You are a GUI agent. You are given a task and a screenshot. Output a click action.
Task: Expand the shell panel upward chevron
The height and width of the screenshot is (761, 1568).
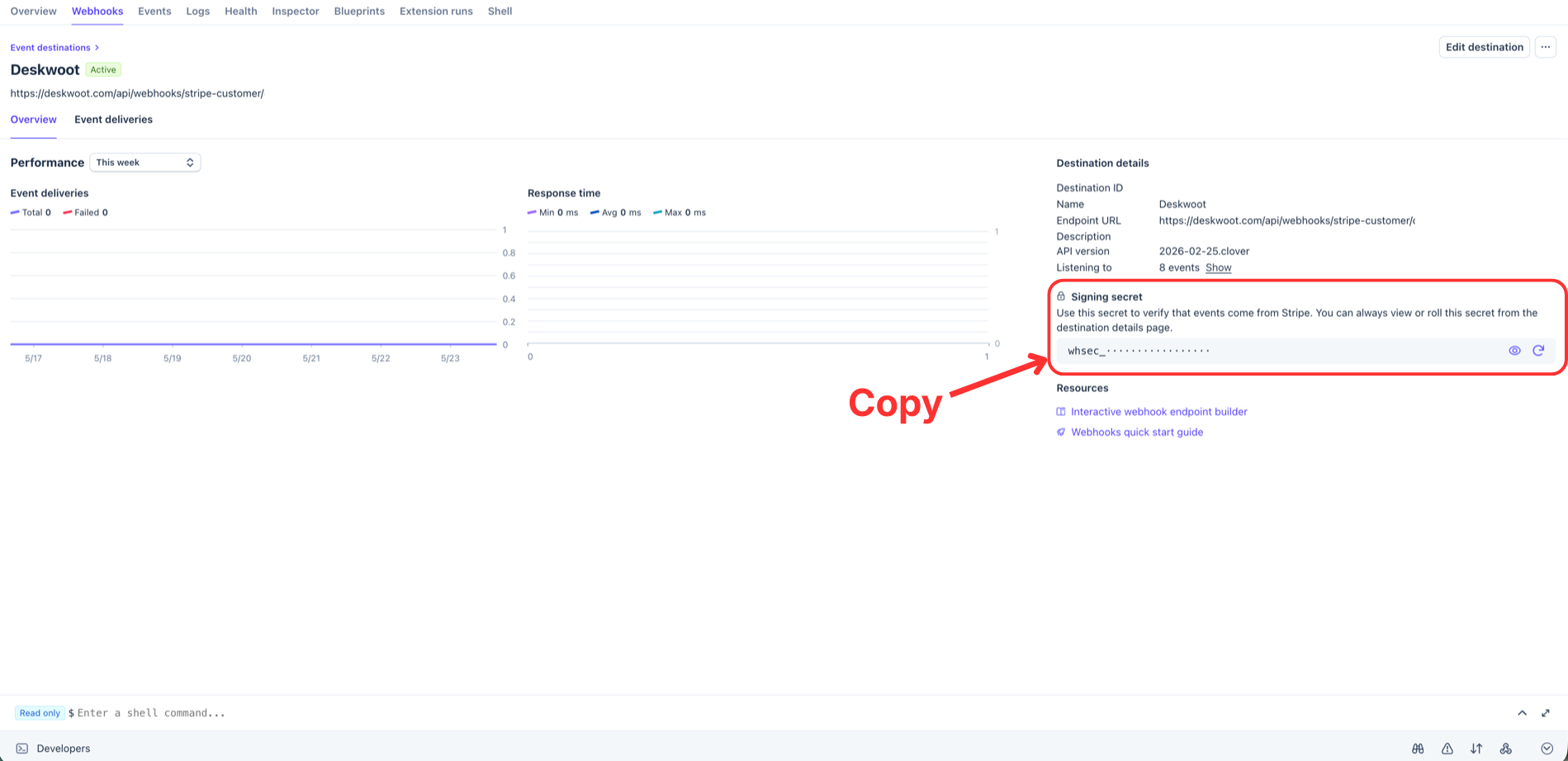(1523, 713)
